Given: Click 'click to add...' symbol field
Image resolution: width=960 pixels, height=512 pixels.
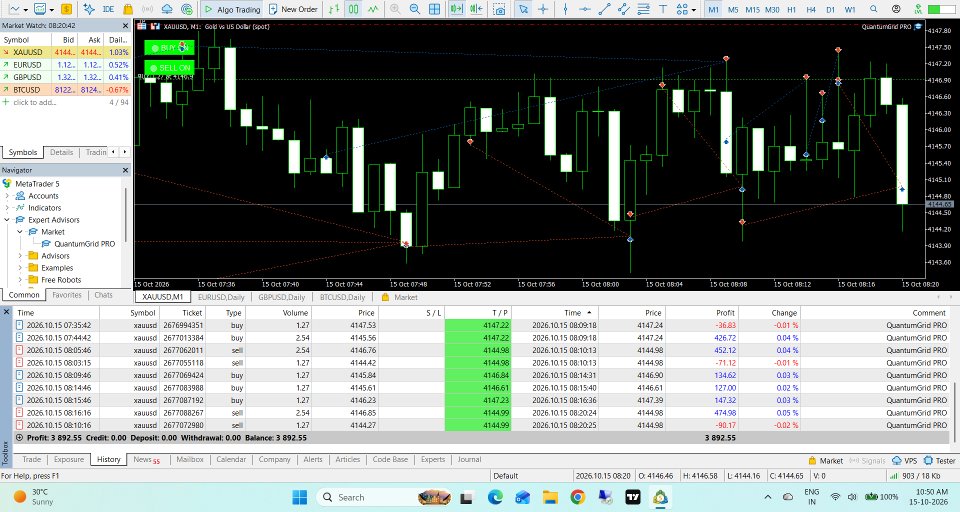Looking at the screenshot, I should coord(34,102).
